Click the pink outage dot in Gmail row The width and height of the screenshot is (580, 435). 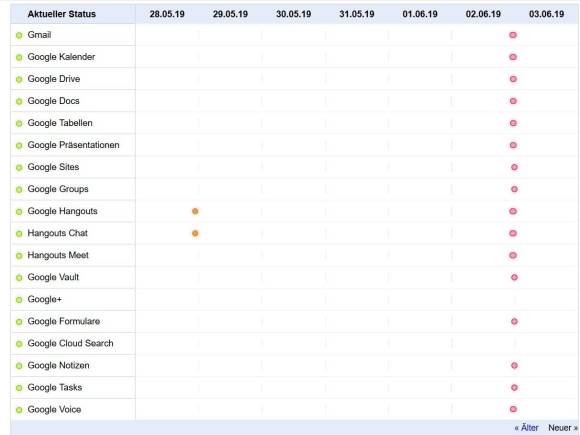pos(513,35)
